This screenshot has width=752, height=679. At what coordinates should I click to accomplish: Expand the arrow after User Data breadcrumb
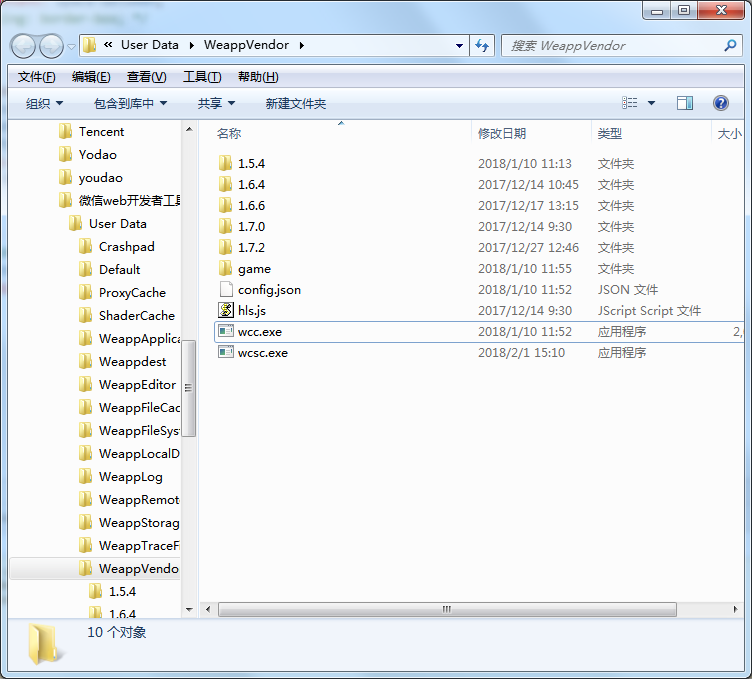coord(192,46)
